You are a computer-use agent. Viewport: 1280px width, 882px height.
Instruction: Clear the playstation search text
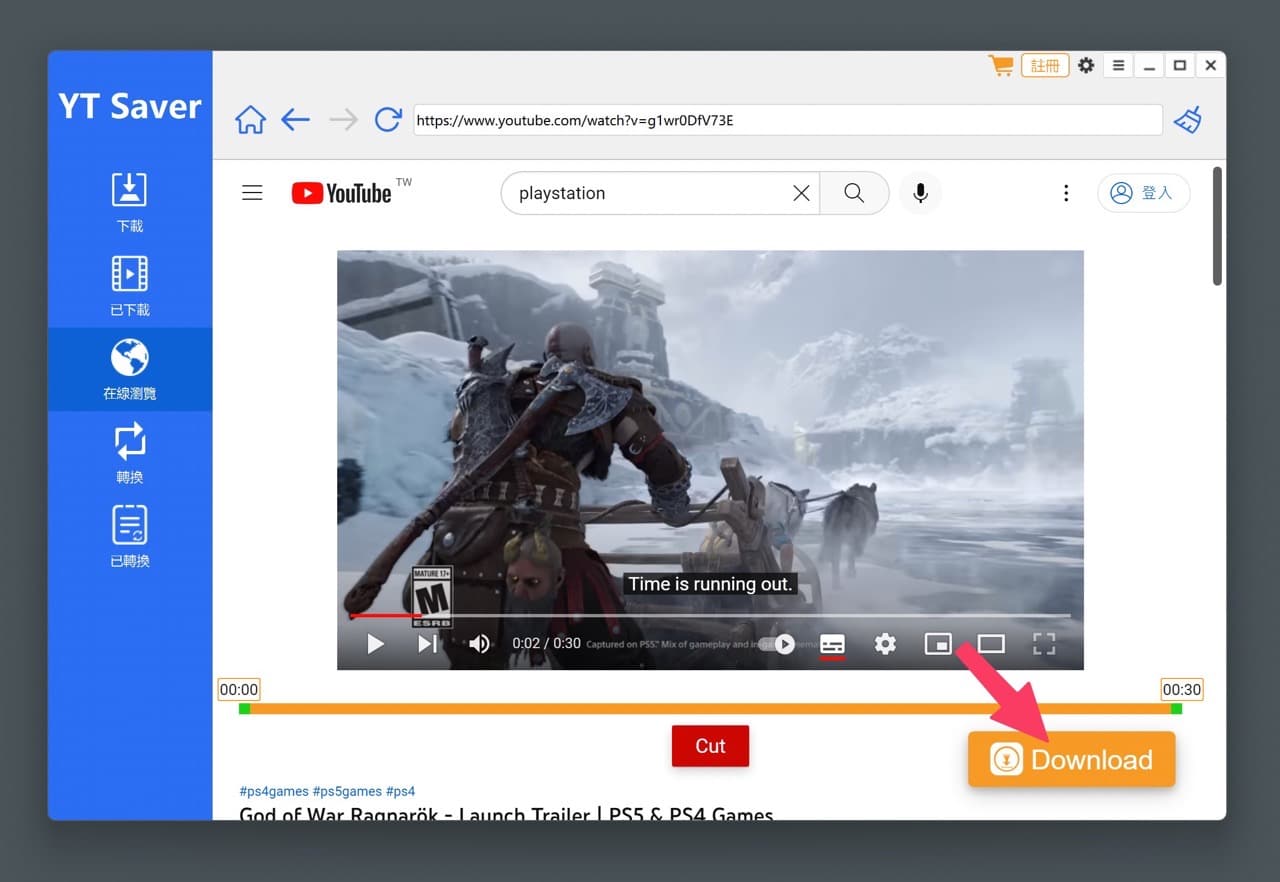coord(801,193)
